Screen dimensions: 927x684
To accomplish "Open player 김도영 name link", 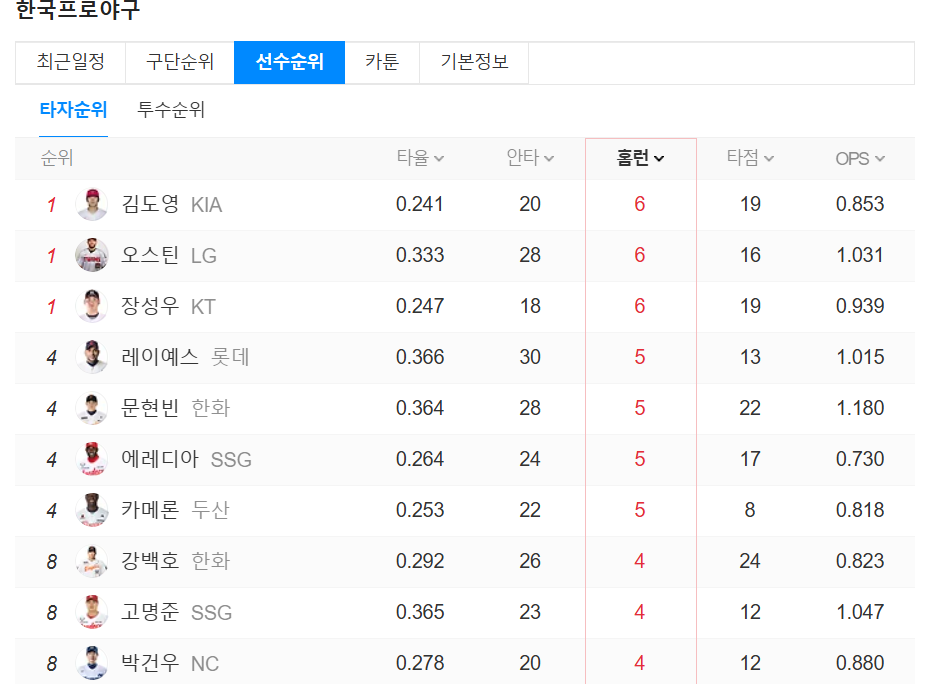I will tap(150, 204).
